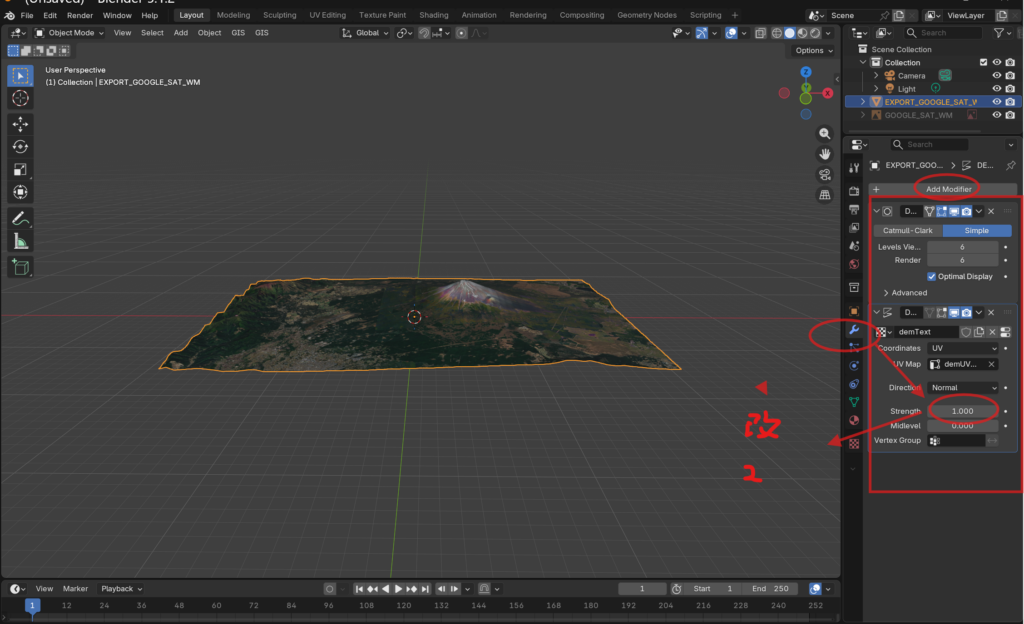Switch to the Modeling workspace tab

(233, 15)
